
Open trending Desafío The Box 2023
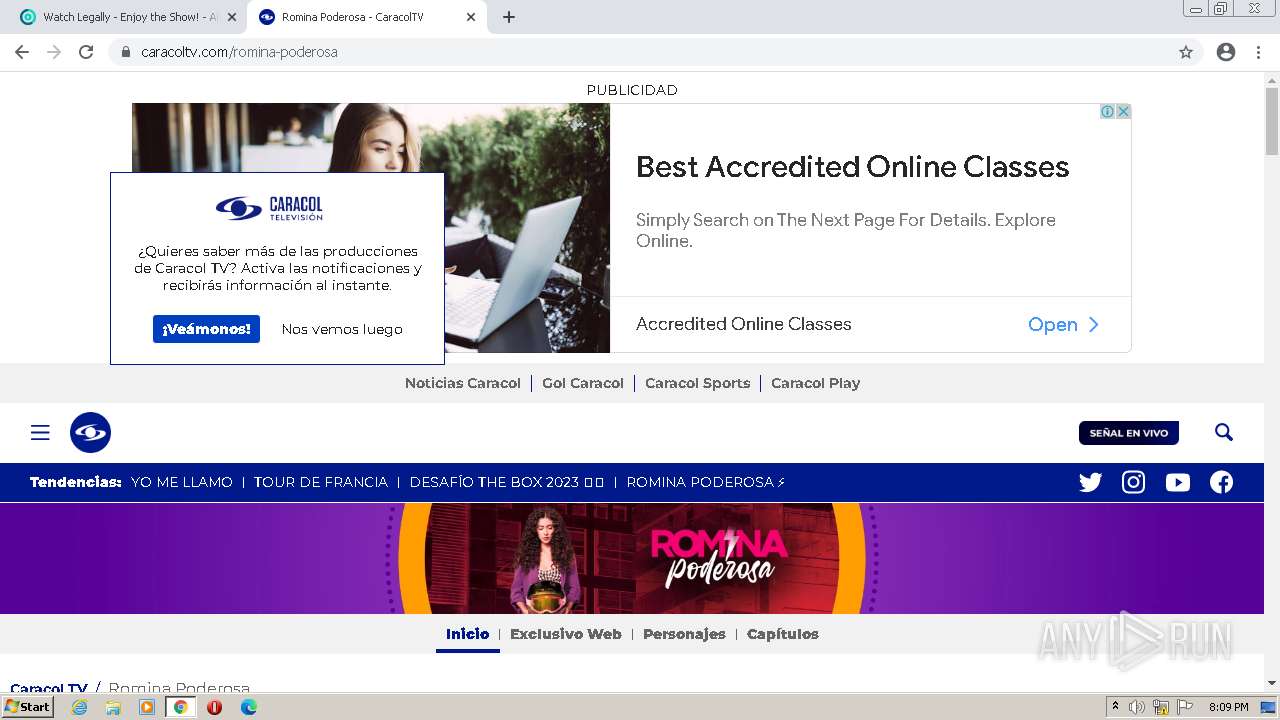(507, 482)
